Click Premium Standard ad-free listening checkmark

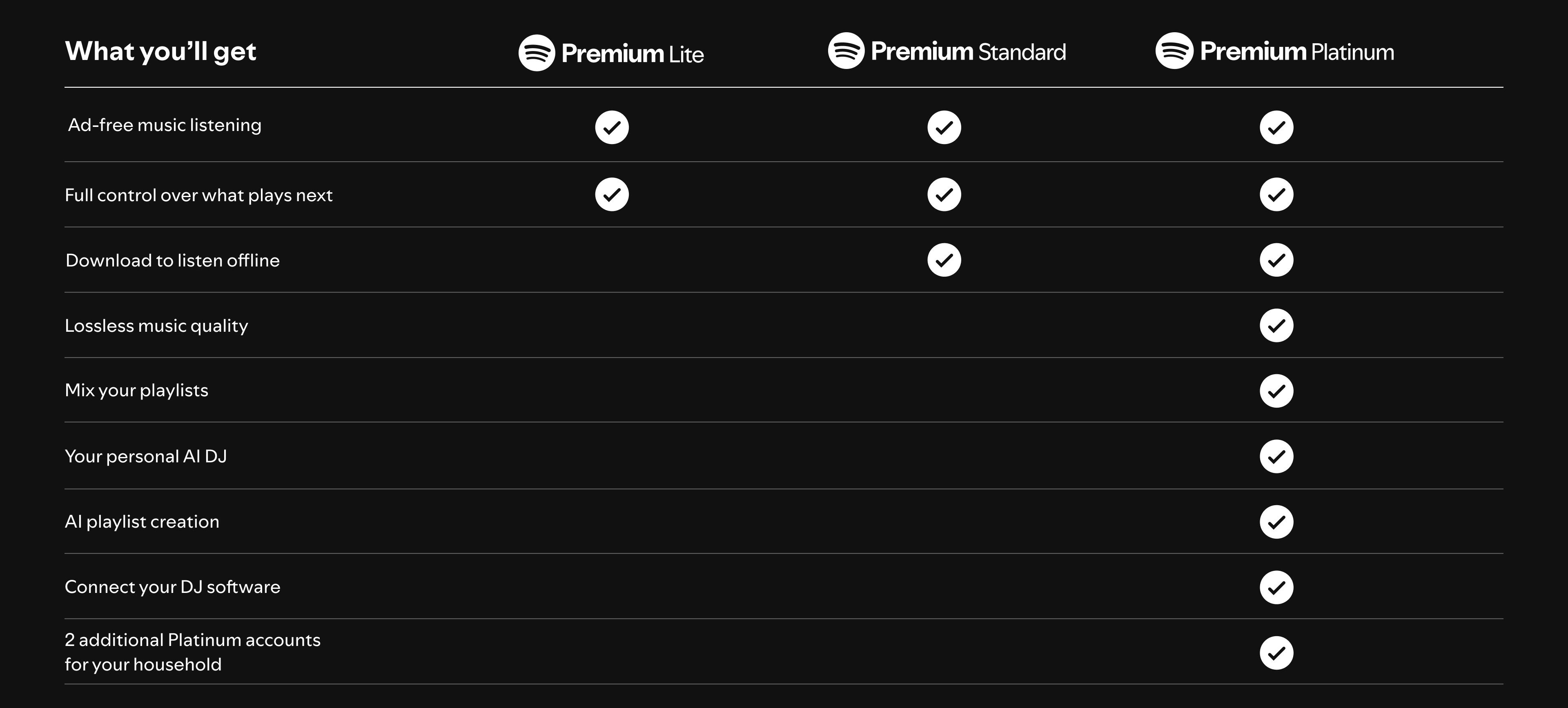[944, 128]
